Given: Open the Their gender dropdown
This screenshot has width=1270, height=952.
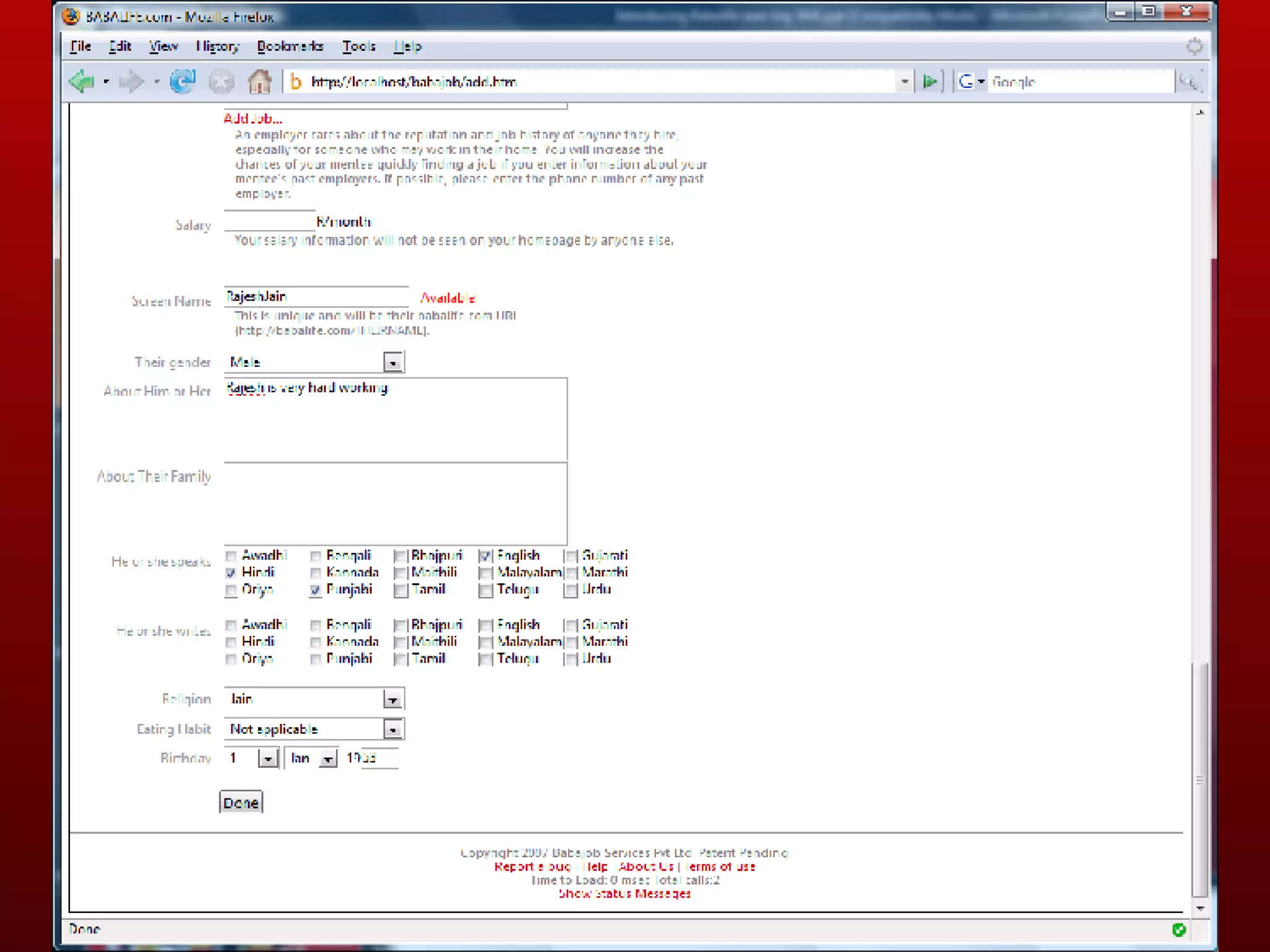Looking at the screenshot, I should [393, 363].
